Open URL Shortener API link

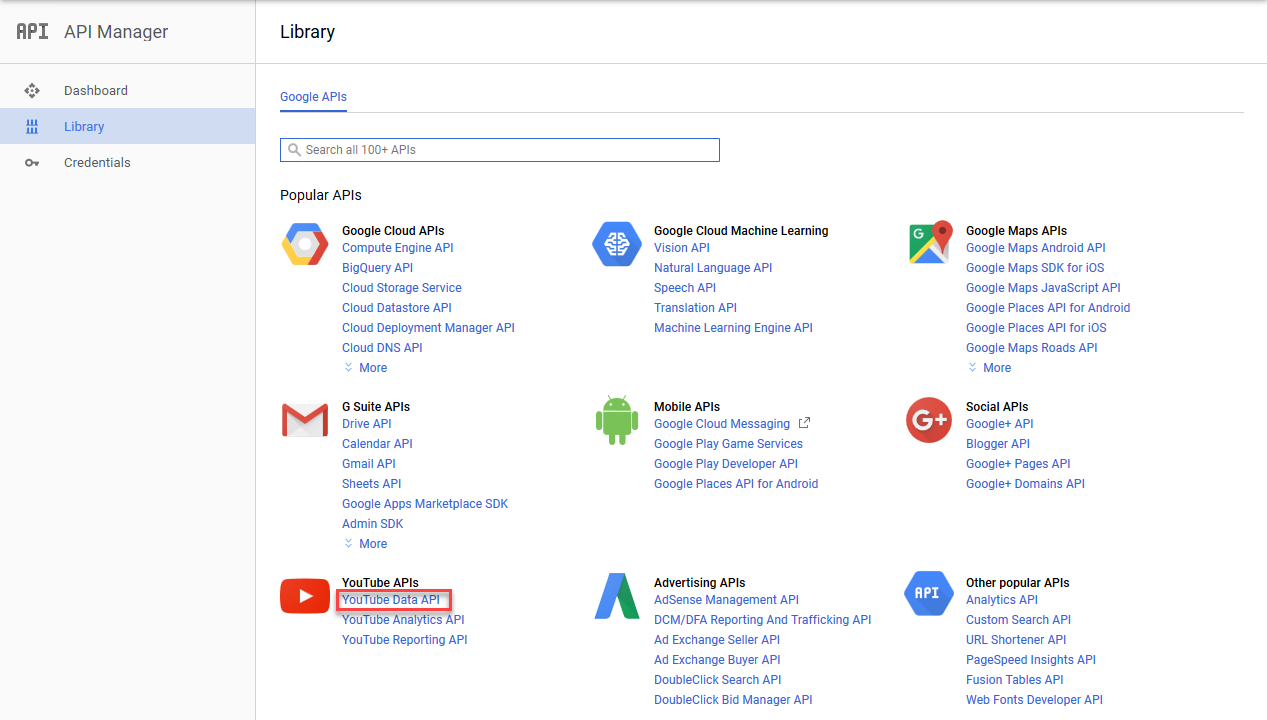1016,640
